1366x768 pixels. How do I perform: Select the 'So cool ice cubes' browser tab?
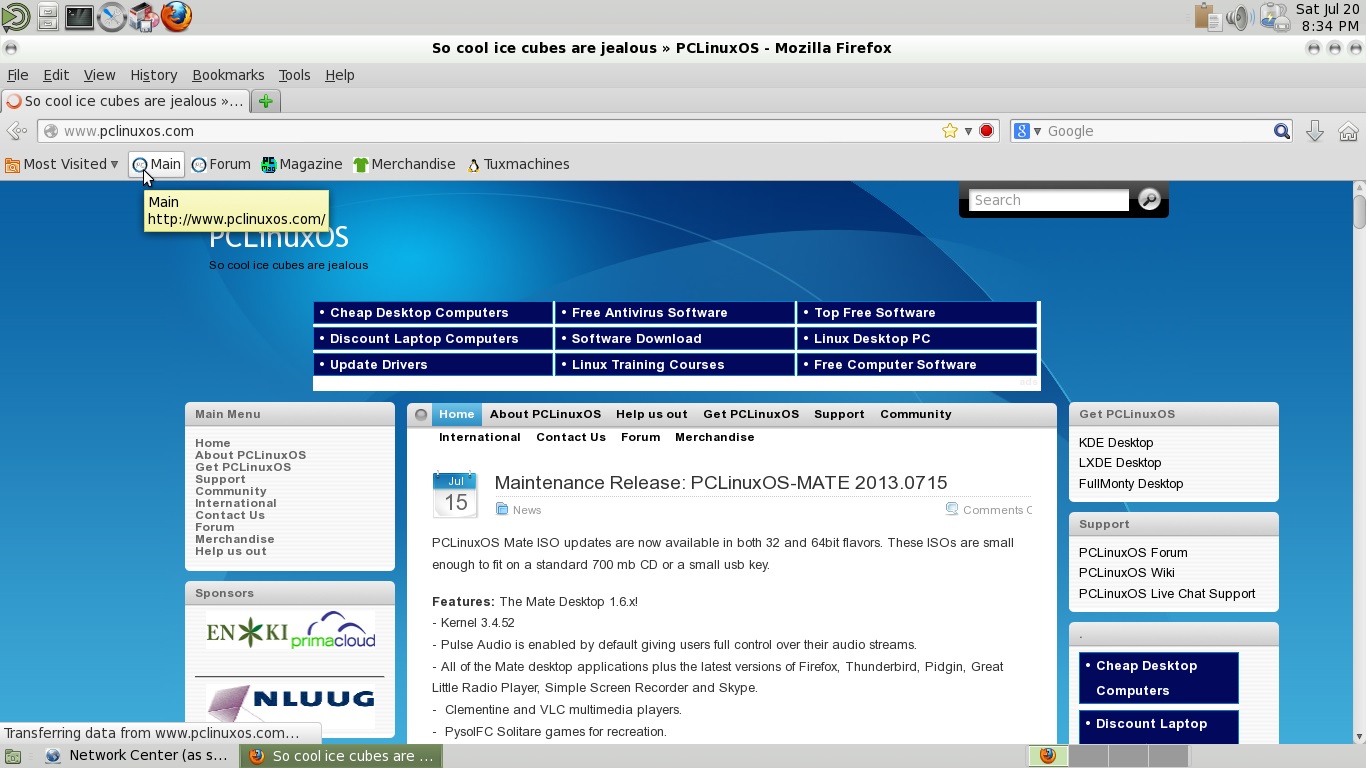coord(125,101)
